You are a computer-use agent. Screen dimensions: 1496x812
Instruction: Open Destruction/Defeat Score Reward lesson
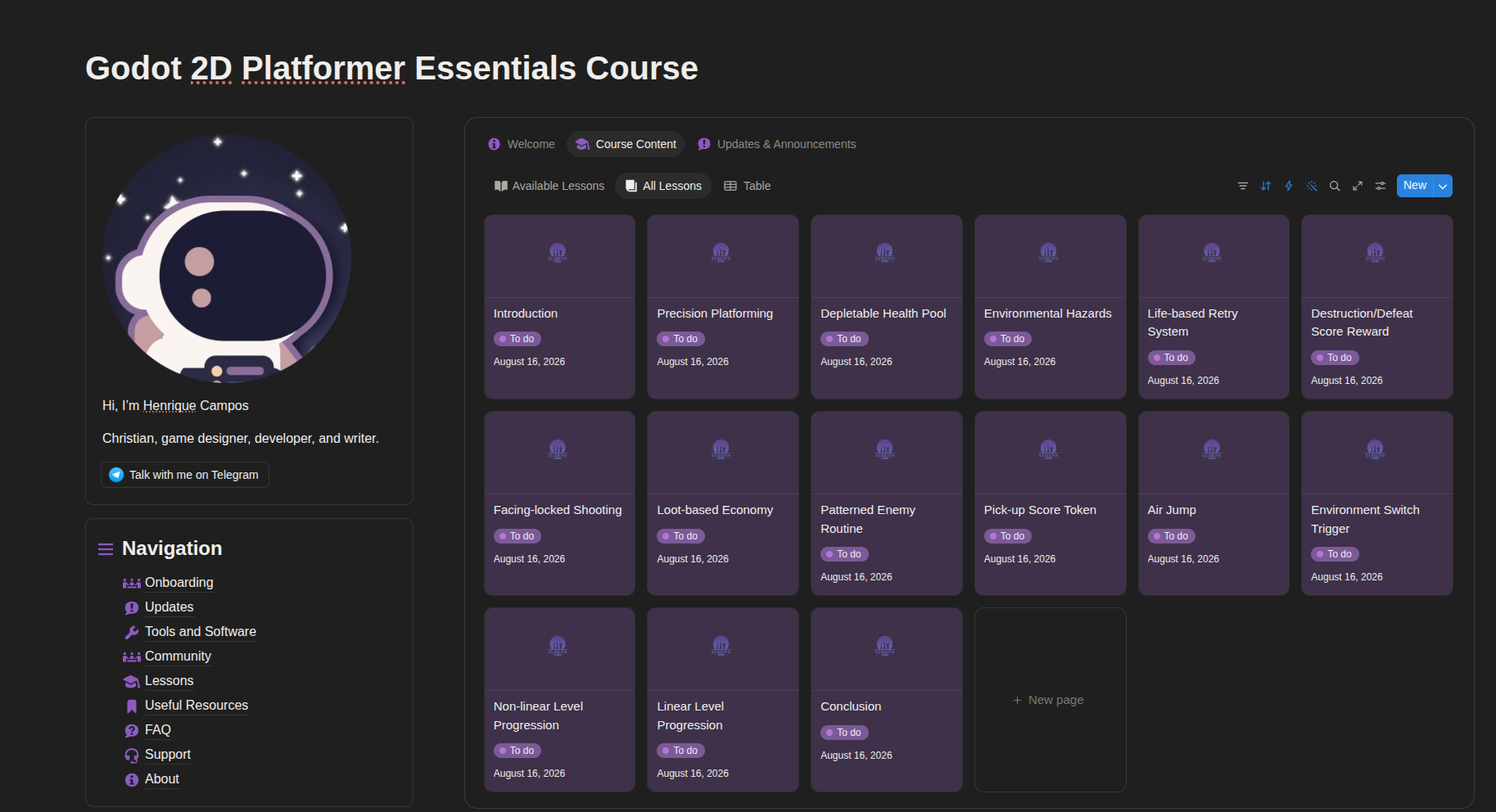pos(1377,307)
